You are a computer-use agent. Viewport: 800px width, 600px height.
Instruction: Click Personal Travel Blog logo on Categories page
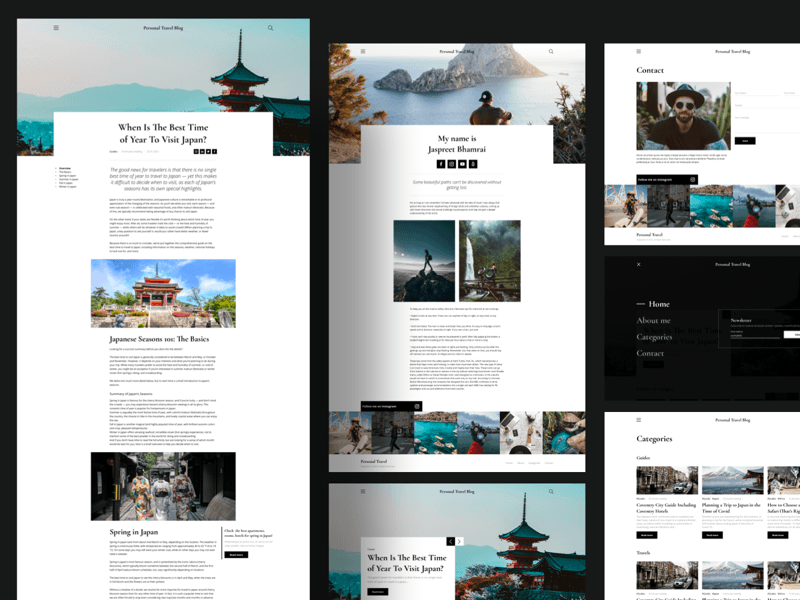click(733, 420)
